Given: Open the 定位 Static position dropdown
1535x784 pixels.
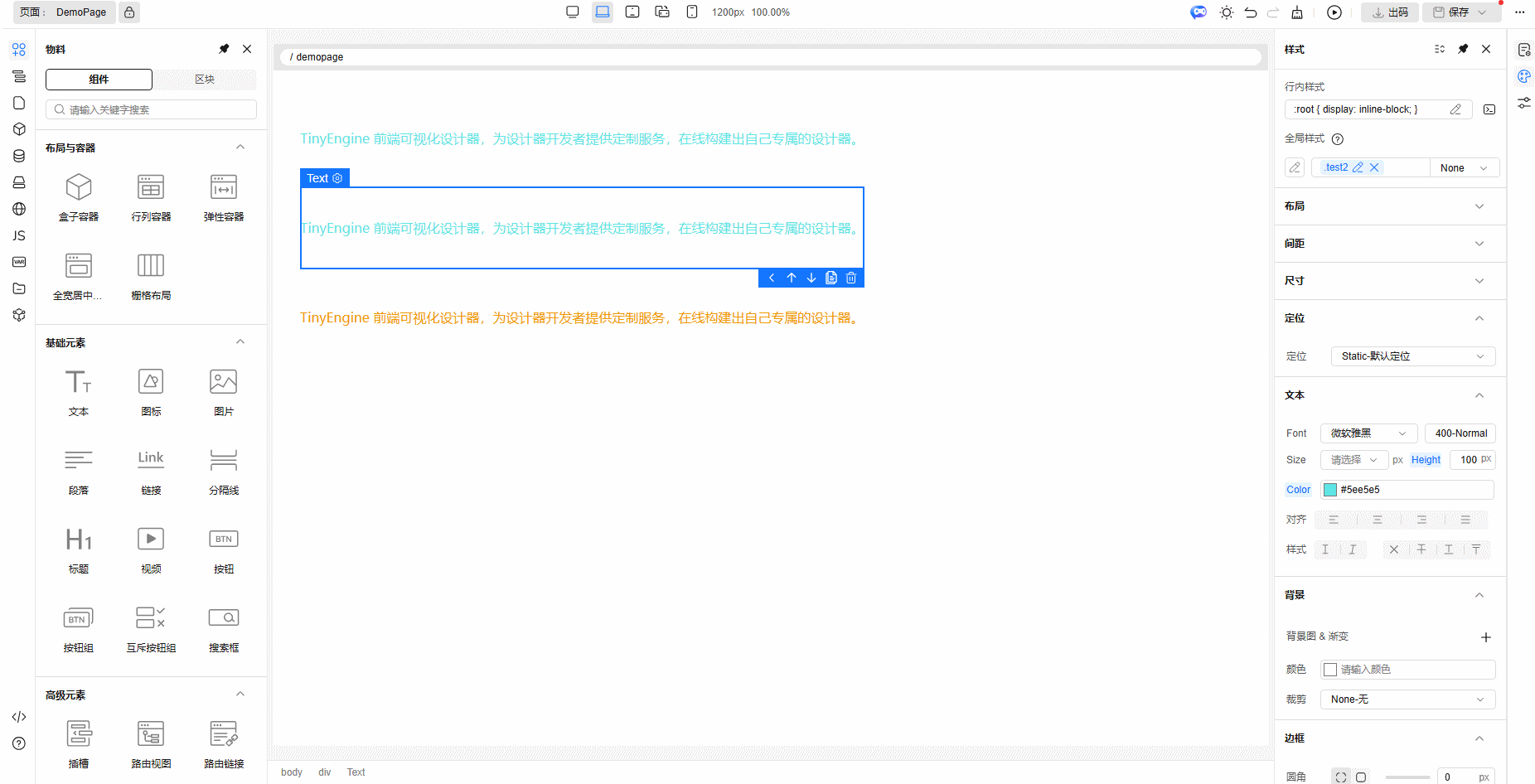Looking at the screenshot, I should (1413, 356).
